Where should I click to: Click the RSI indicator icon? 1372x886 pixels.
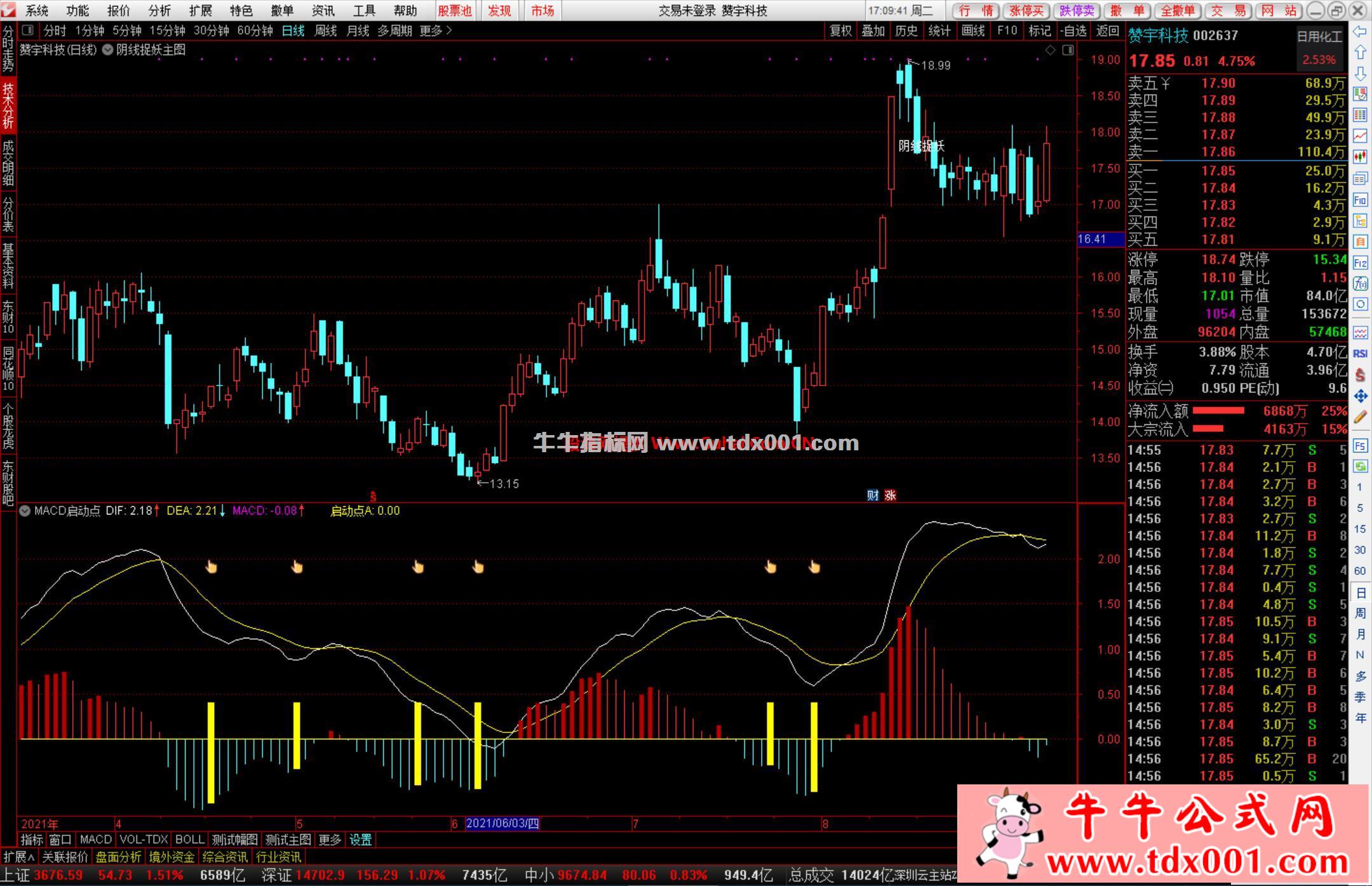pyautogui.click(x=1360, y=354)
